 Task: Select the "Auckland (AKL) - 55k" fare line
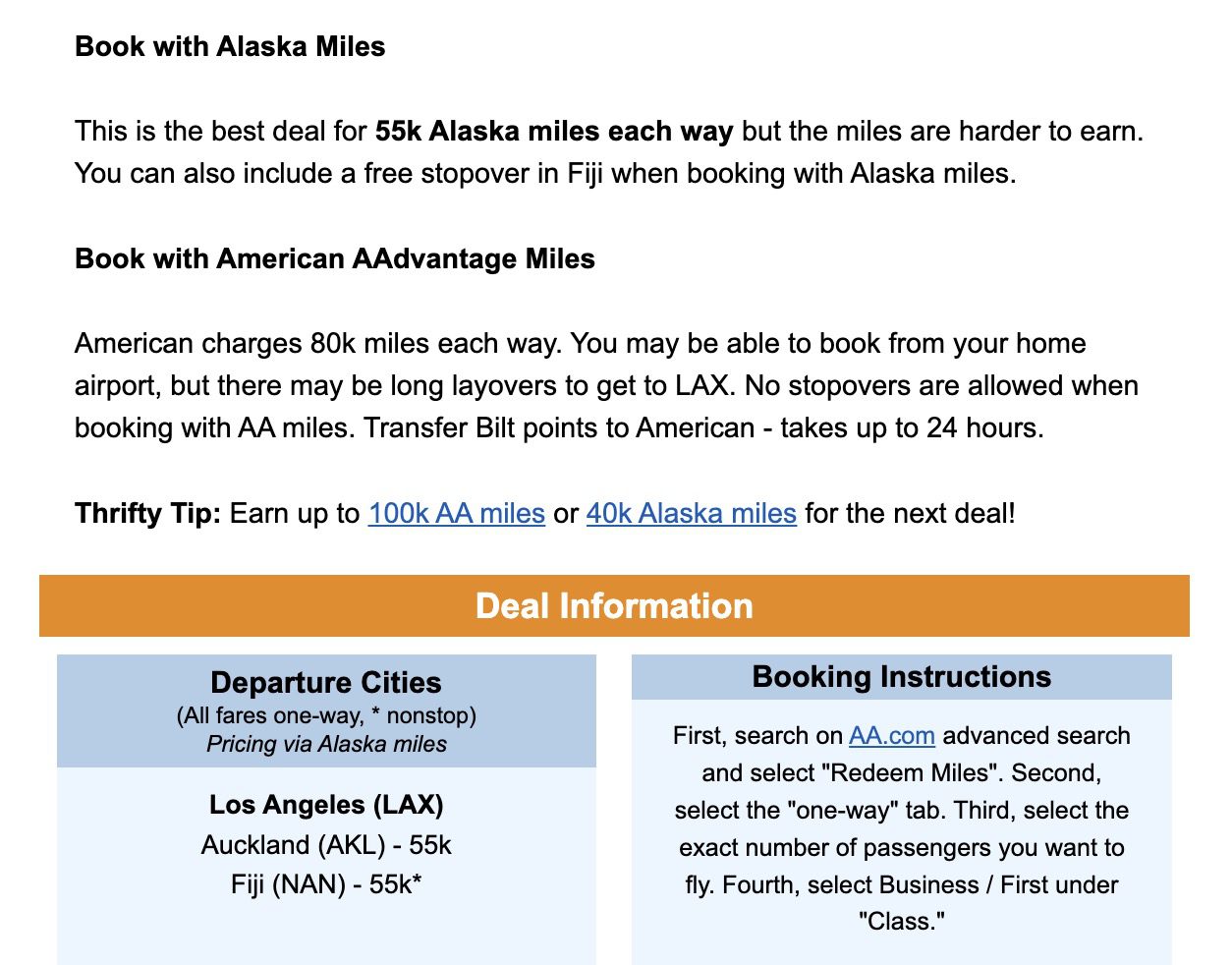(326, 845)
